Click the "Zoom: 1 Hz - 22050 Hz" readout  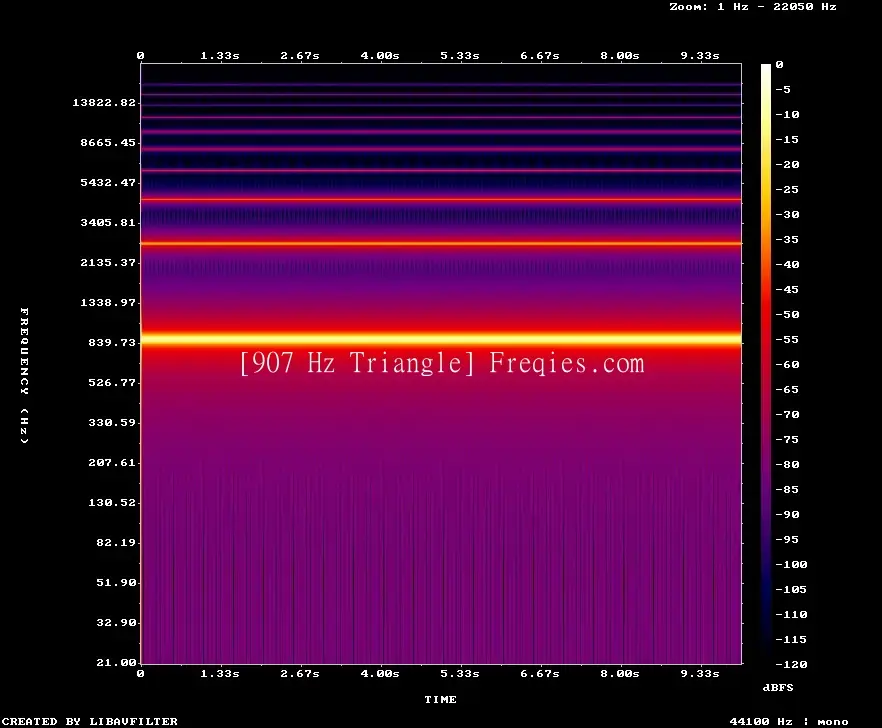click(753, 7)
